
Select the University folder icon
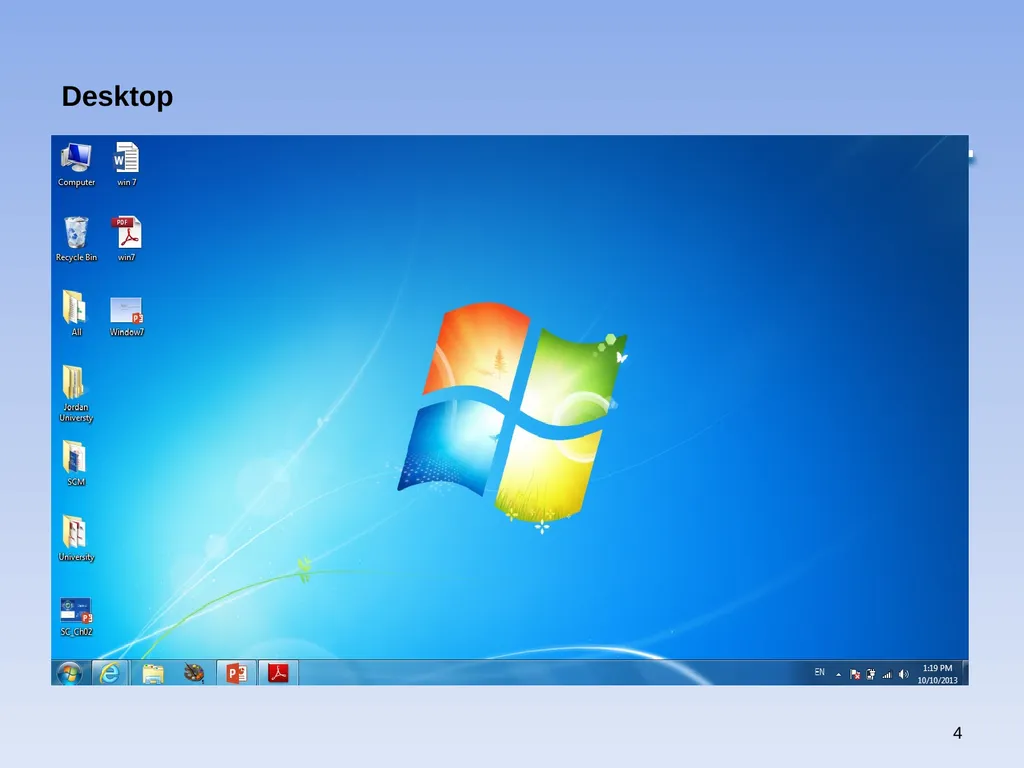tap(76, 539)
